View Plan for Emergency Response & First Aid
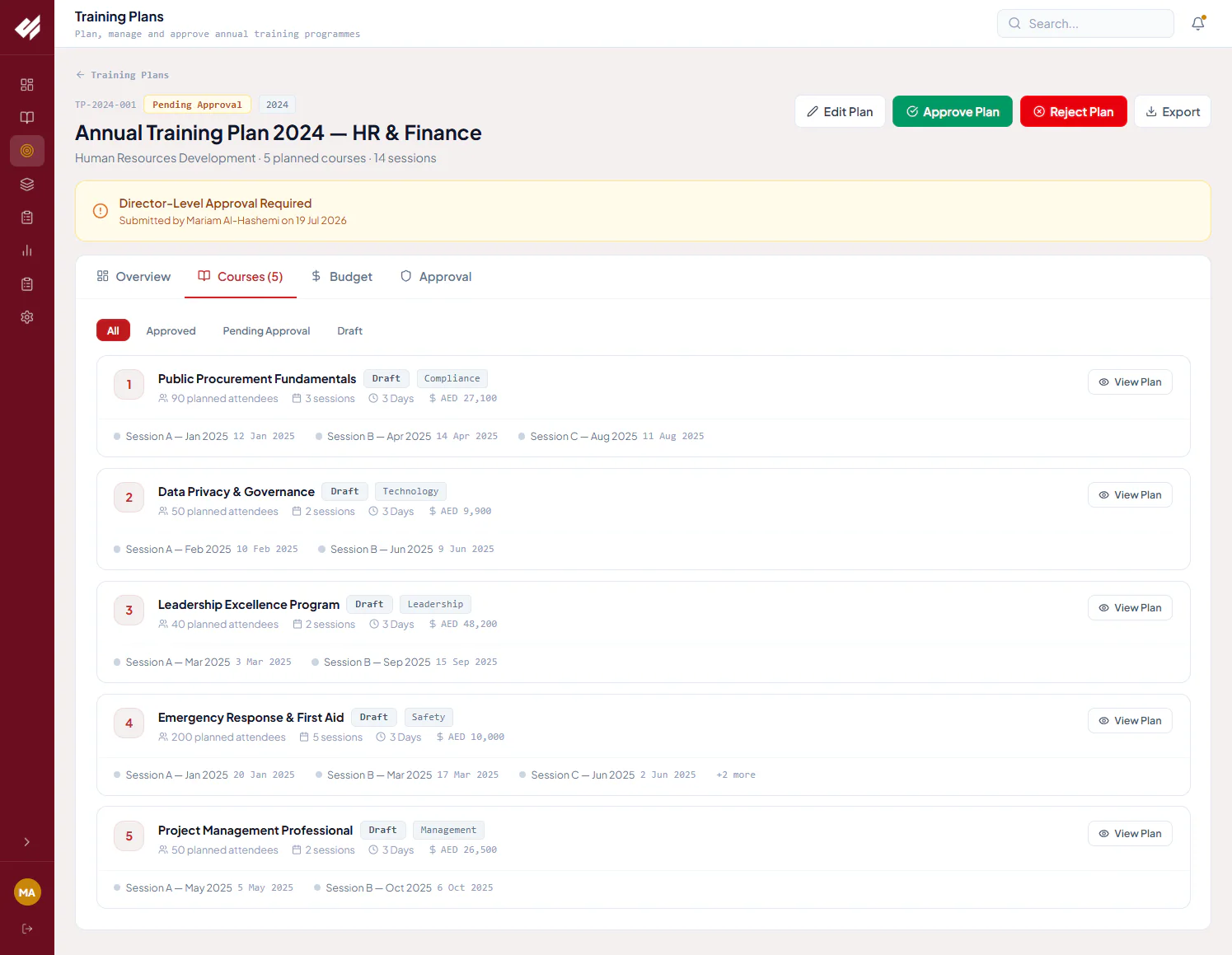 coord(1130,720)
